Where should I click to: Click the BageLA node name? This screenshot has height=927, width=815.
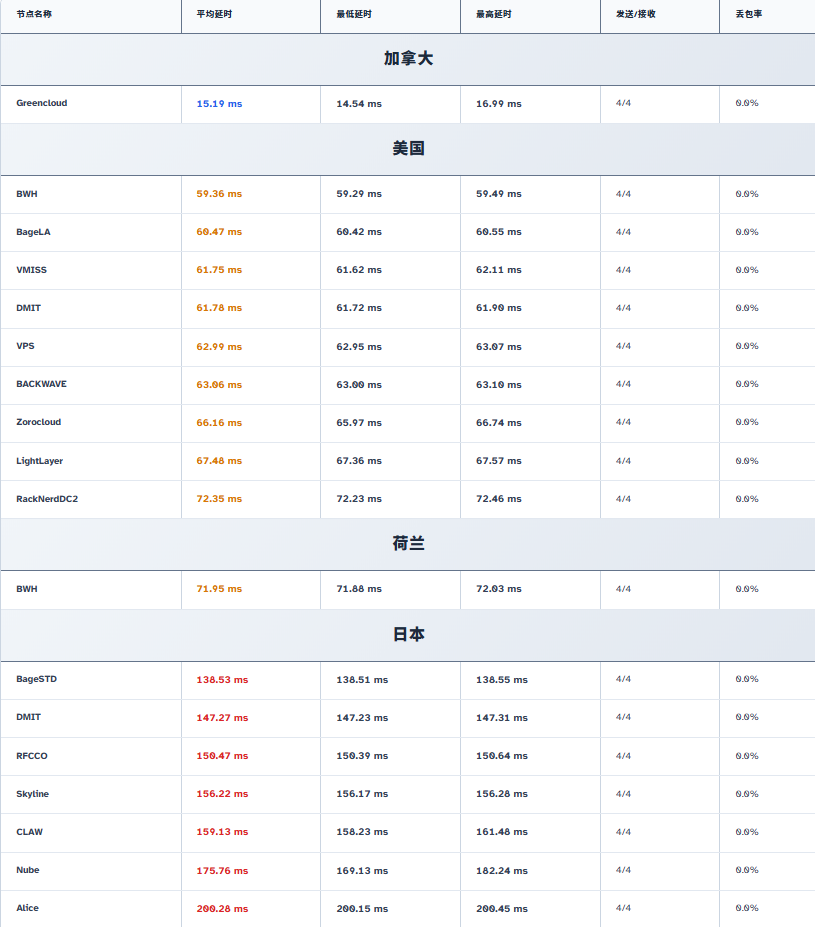[x=33, y=232]
